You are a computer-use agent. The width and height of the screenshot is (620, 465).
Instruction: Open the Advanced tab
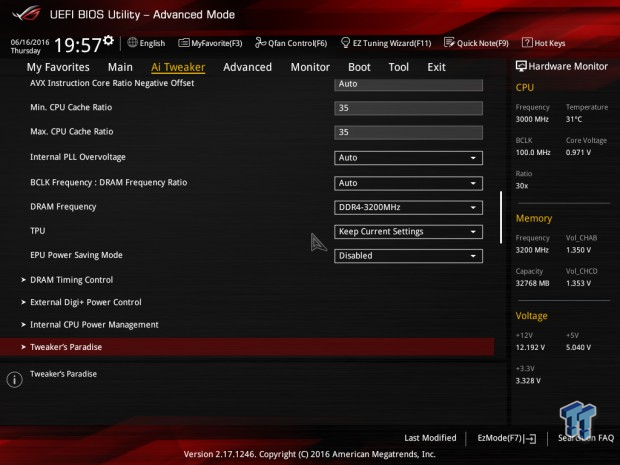point(248,67)
